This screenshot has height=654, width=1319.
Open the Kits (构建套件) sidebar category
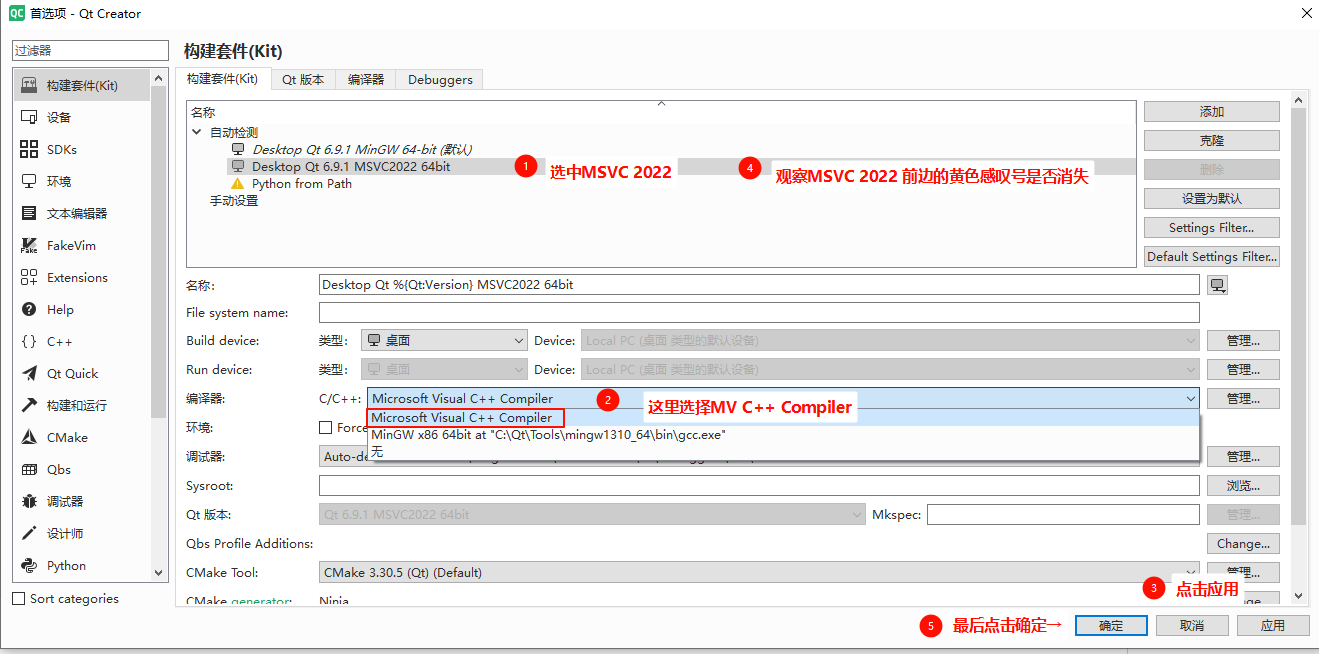point(83,85)
